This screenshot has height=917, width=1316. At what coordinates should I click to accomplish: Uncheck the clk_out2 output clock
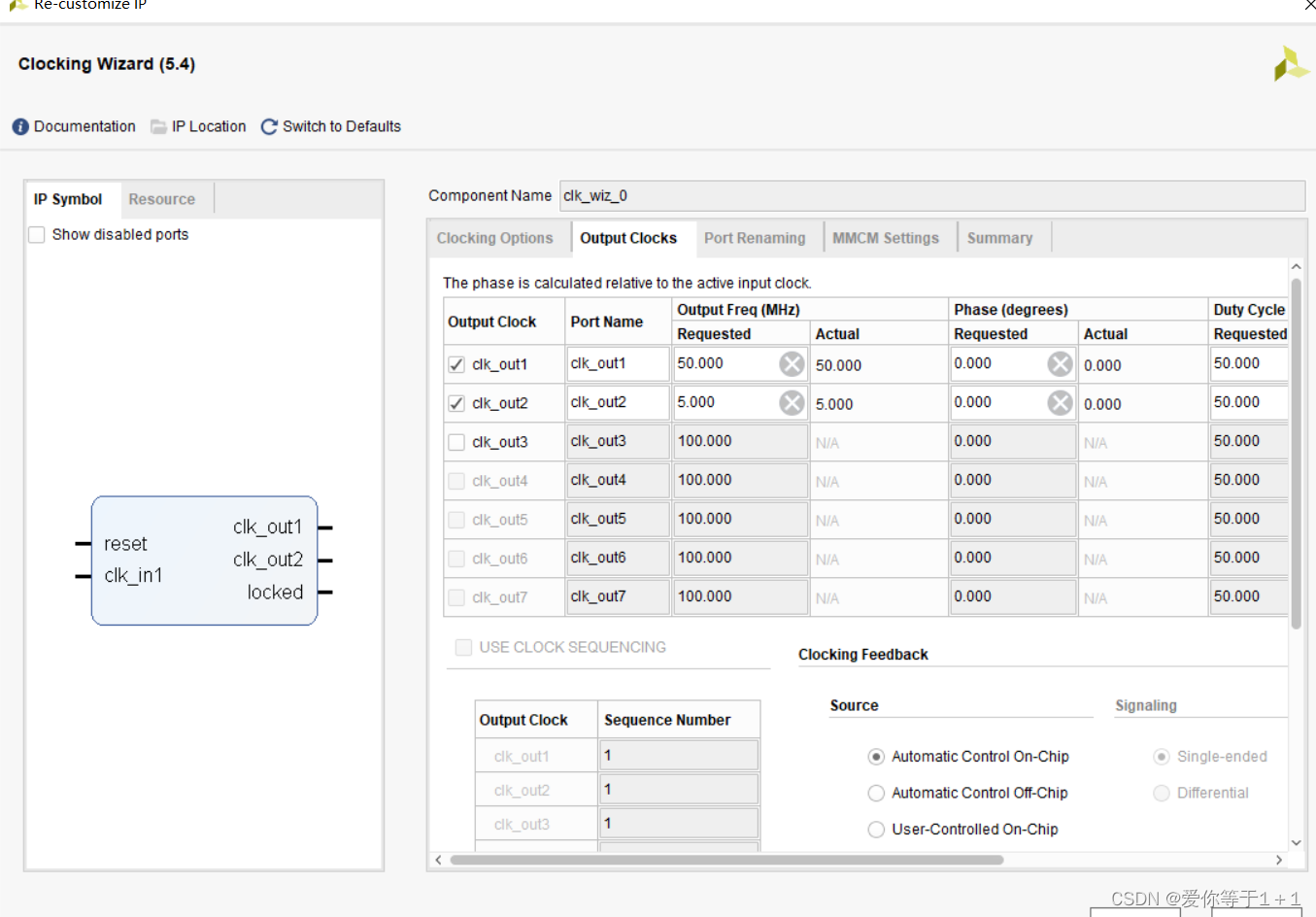click(456, 404)
